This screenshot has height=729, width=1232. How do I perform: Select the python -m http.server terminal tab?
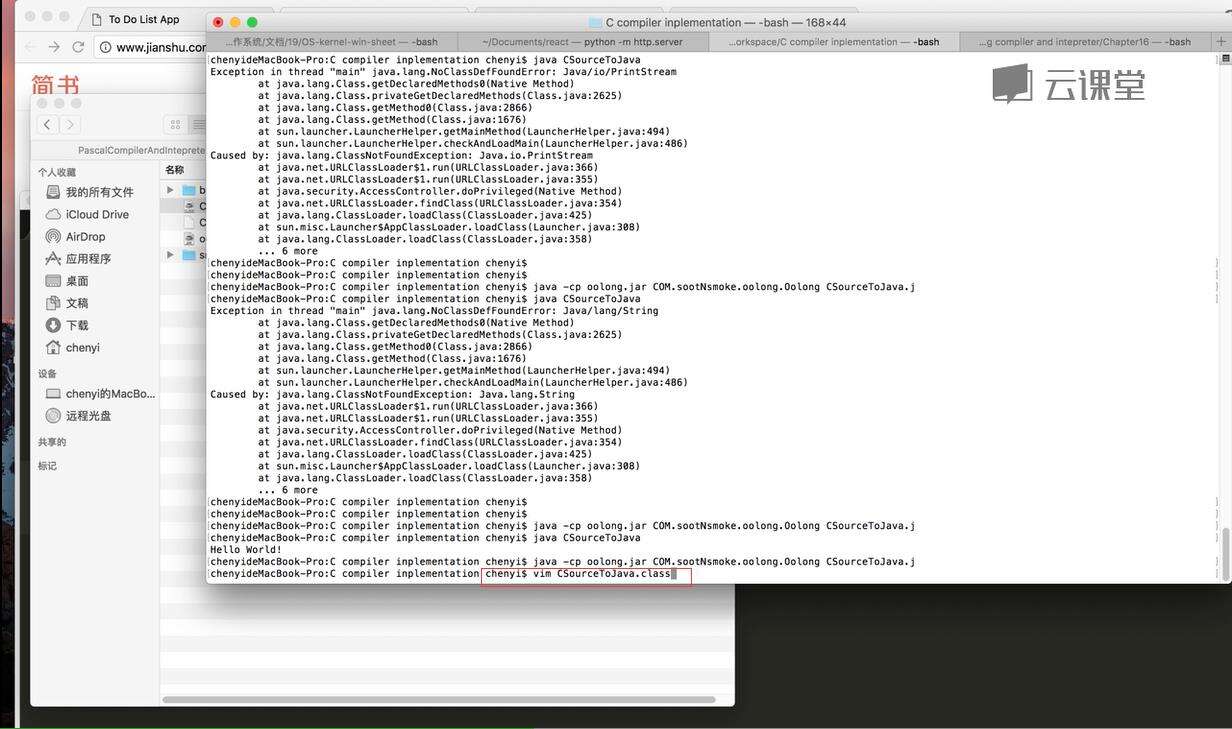582,42
